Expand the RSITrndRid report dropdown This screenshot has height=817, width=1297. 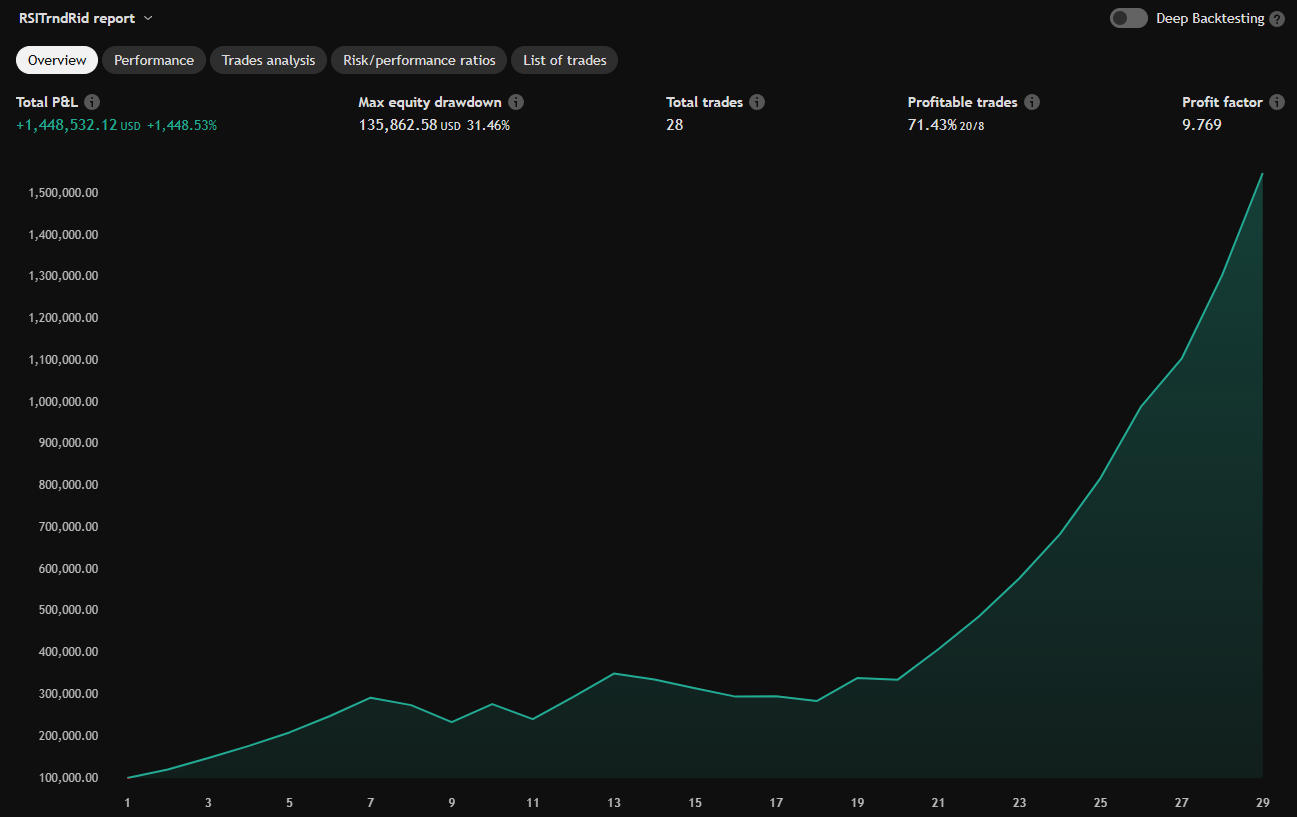(x=146, y=18)
